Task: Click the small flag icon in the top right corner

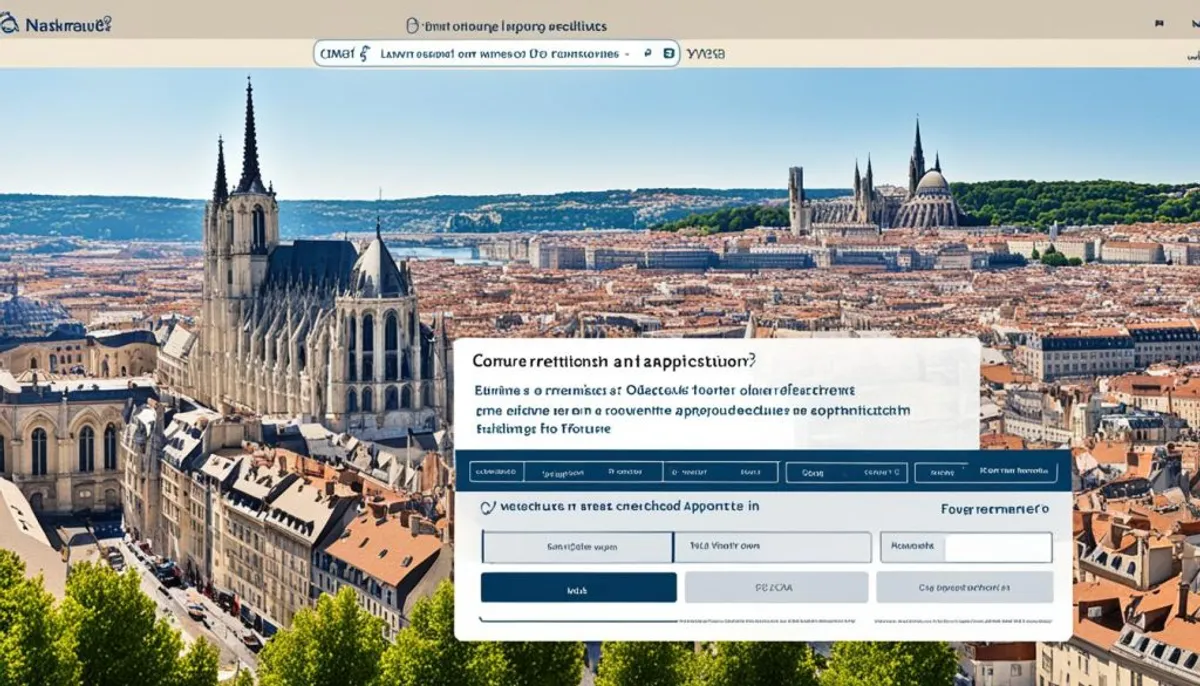Action: 1160,23
